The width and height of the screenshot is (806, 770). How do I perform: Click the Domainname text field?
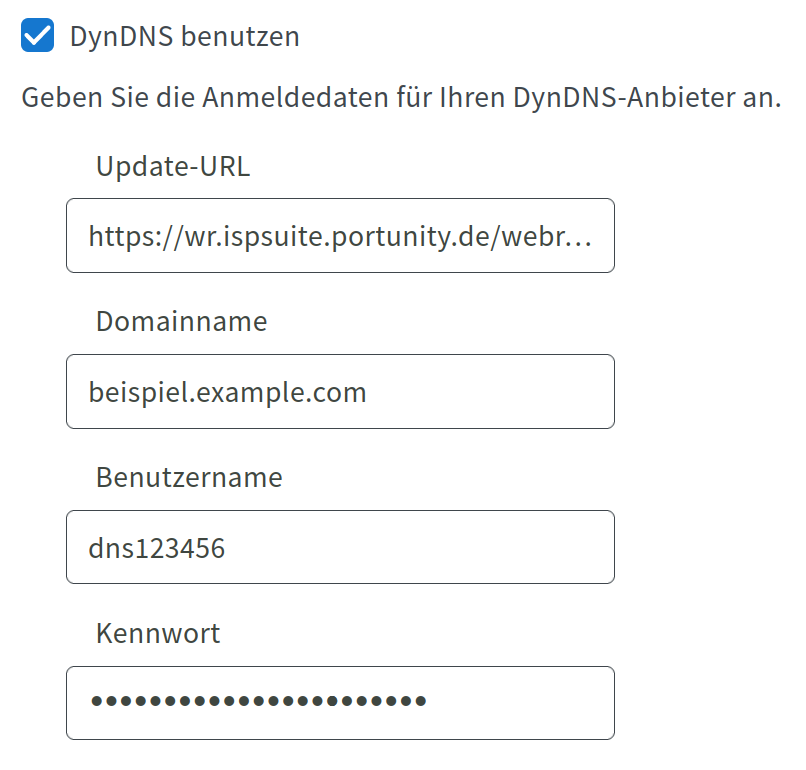tap(340, 392)
